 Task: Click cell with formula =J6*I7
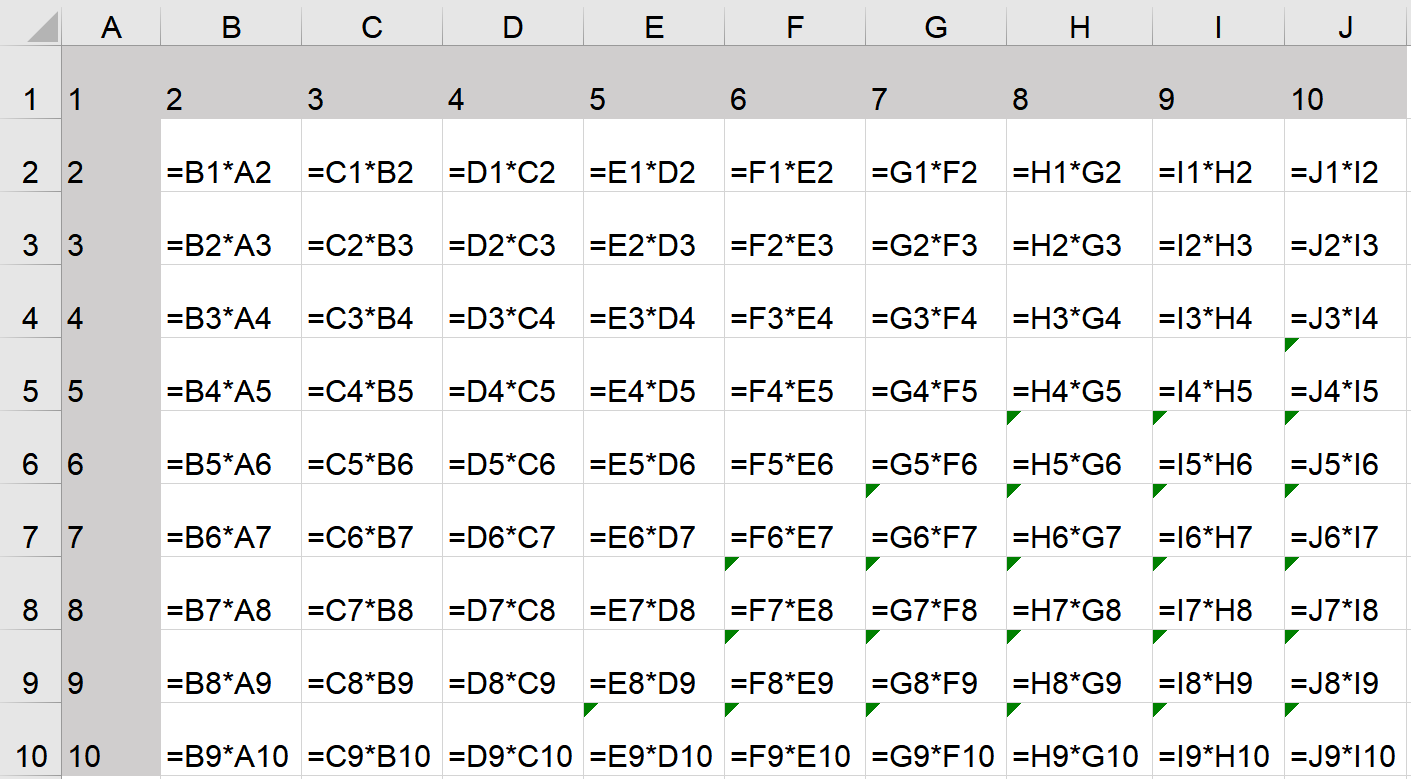click(1347, 520)
